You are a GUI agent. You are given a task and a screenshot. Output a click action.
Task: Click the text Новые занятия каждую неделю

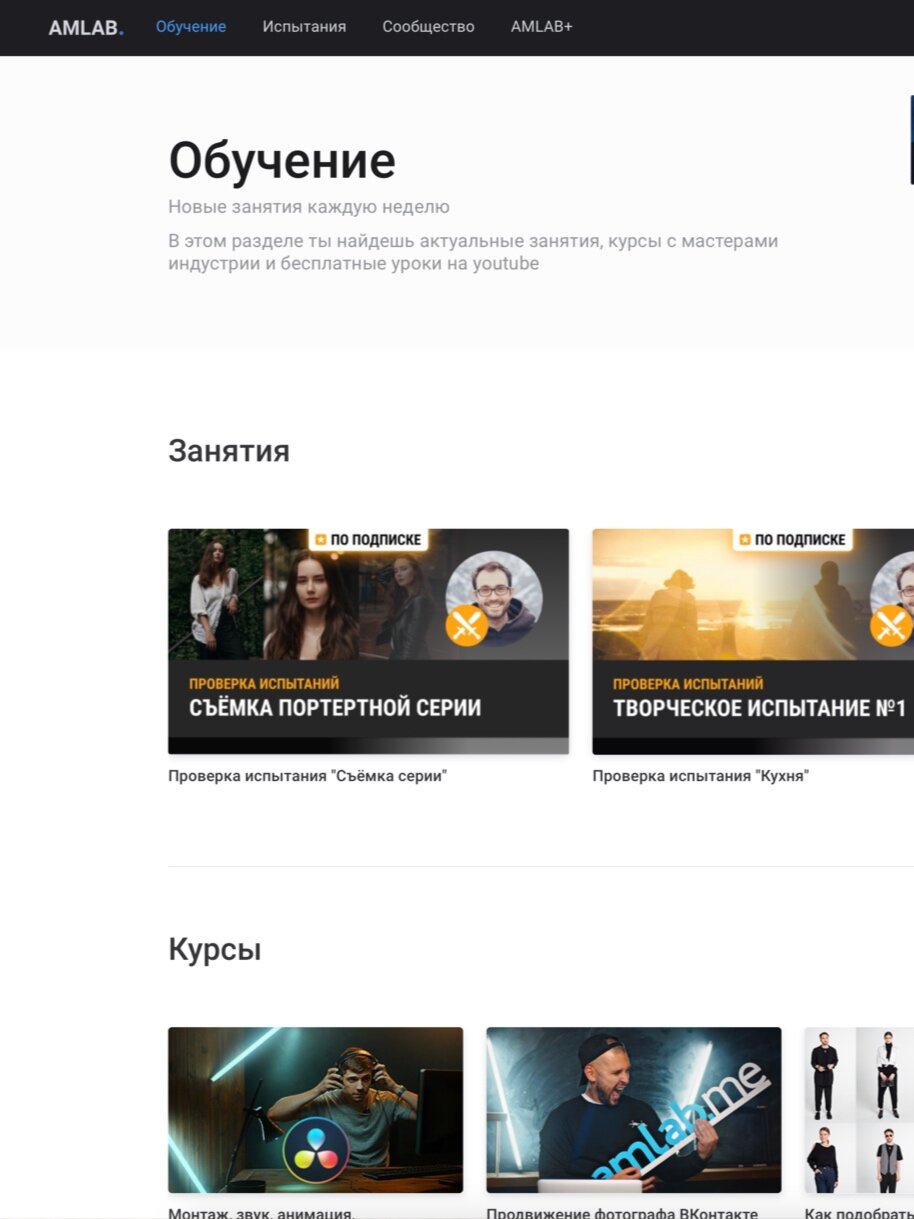coord(309,207)
